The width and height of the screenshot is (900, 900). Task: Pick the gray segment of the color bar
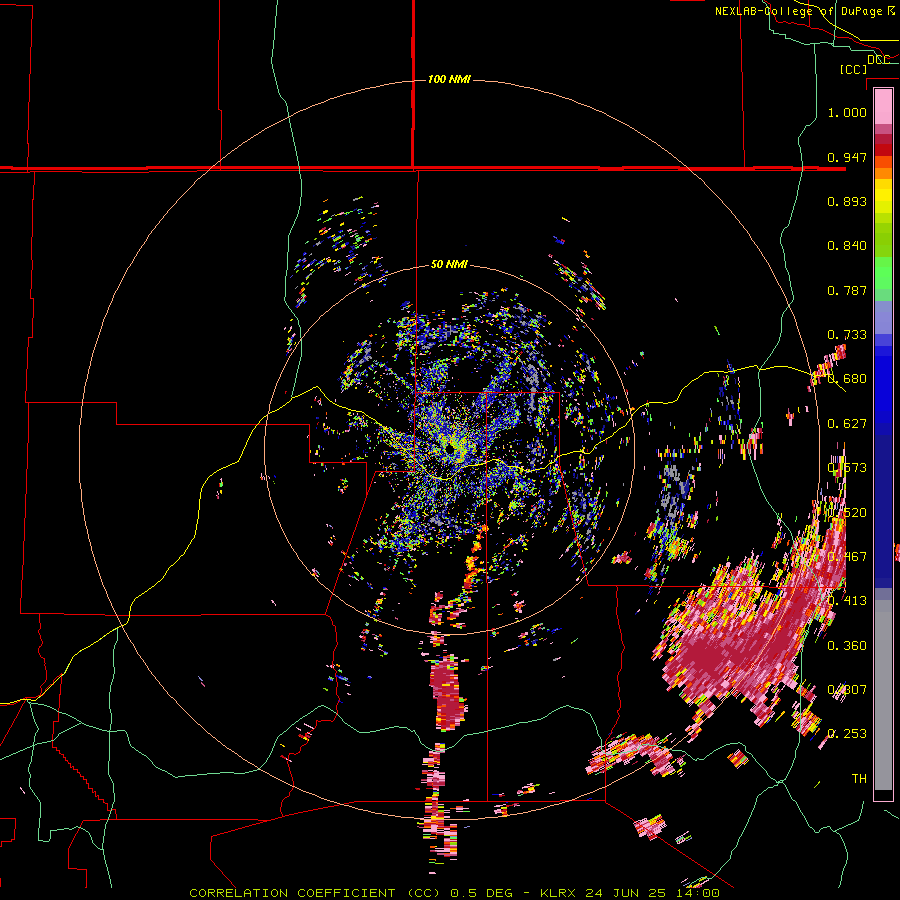(x=883, y=695)
